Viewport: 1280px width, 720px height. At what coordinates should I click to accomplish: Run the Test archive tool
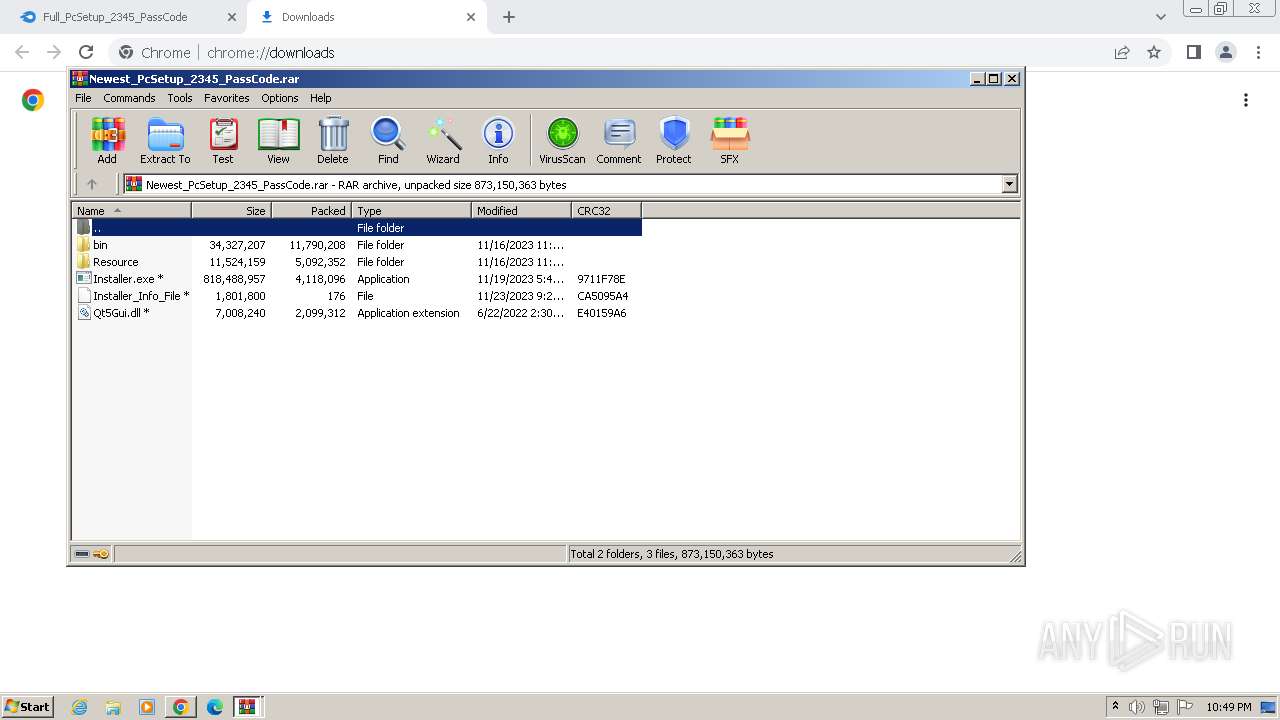point(223,141)
